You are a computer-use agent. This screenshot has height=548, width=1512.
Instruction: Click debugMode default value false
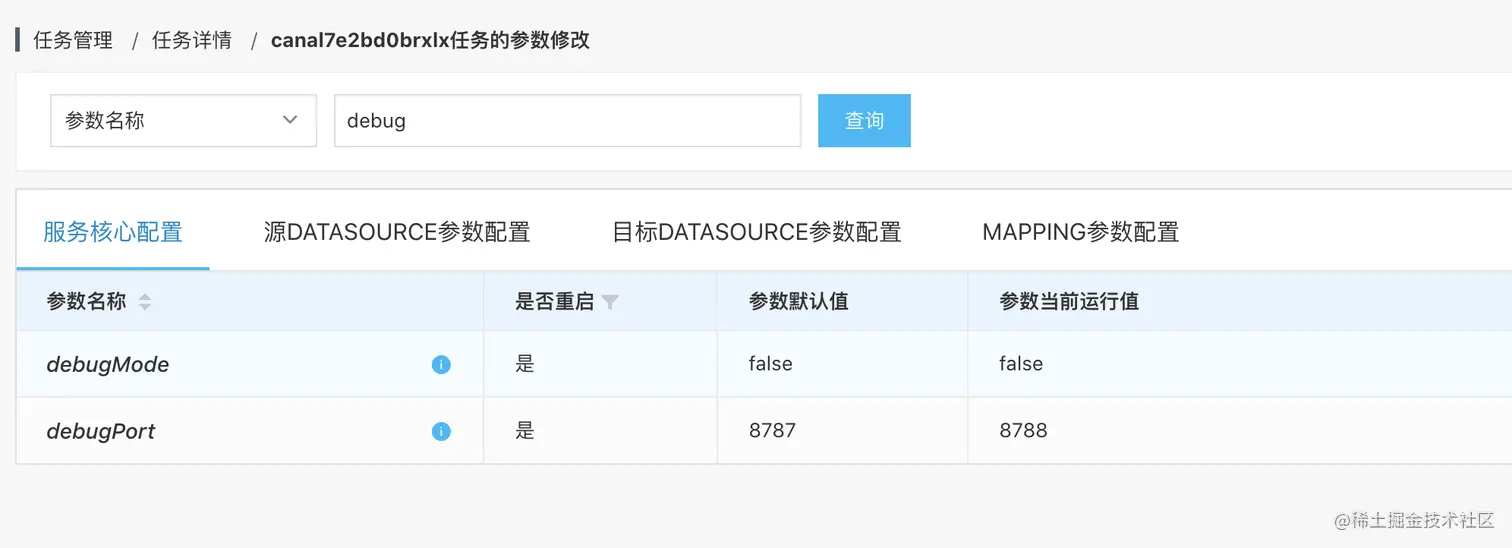point(771,364)
